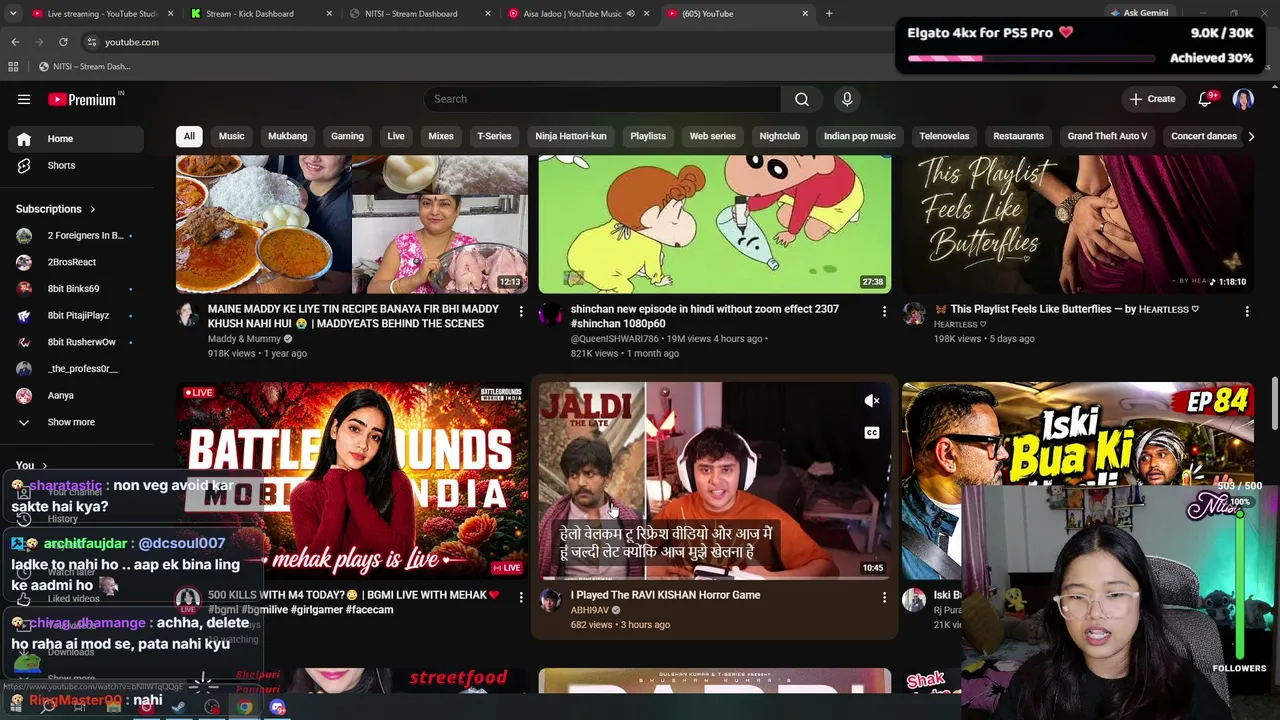Image resolution: width=1280 pixels, height=720 pixels.
Task: Open the MAINE MADDY KE LIYE video title
Action: (353, 316)
